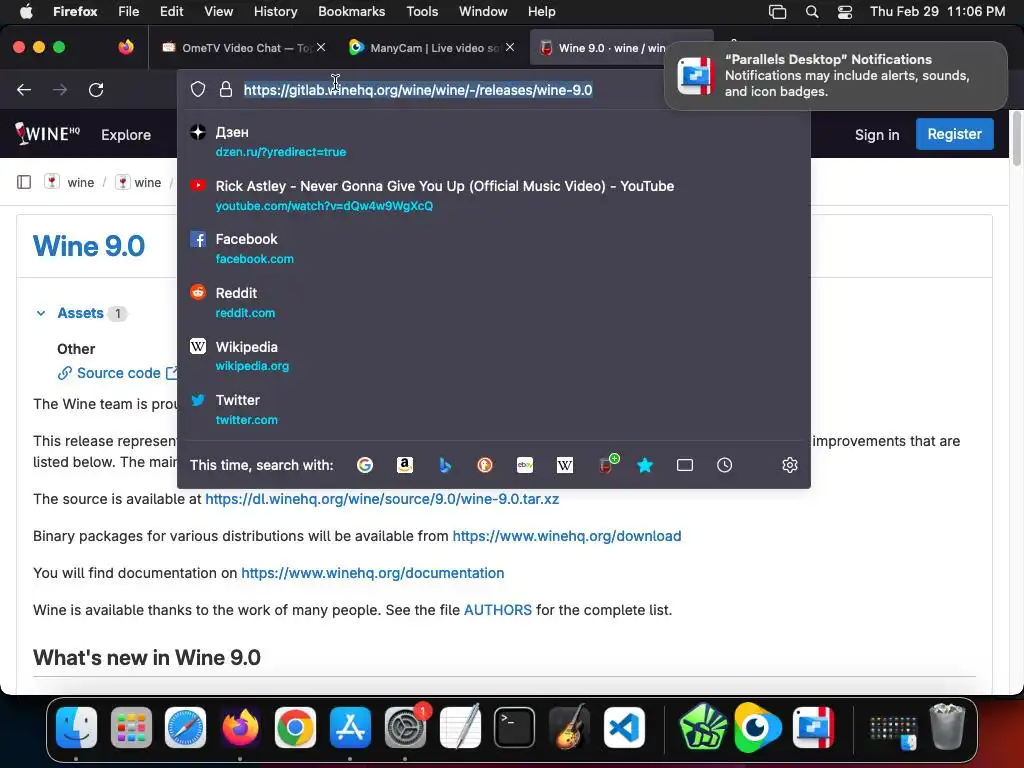Viewport: 1024px width, 768px height.
Task: Open Firefox View icon in tab bar
Action: point(126,47)
